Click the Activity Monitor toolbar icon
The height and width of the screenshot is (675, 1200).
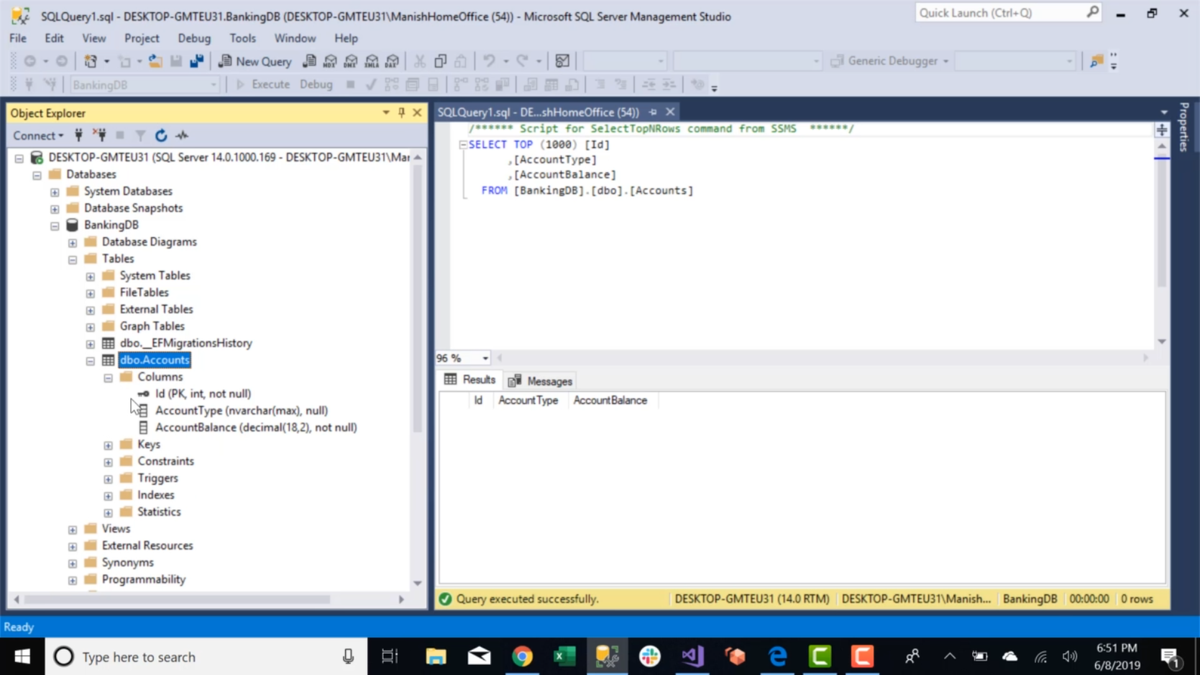tap(563, 61)
